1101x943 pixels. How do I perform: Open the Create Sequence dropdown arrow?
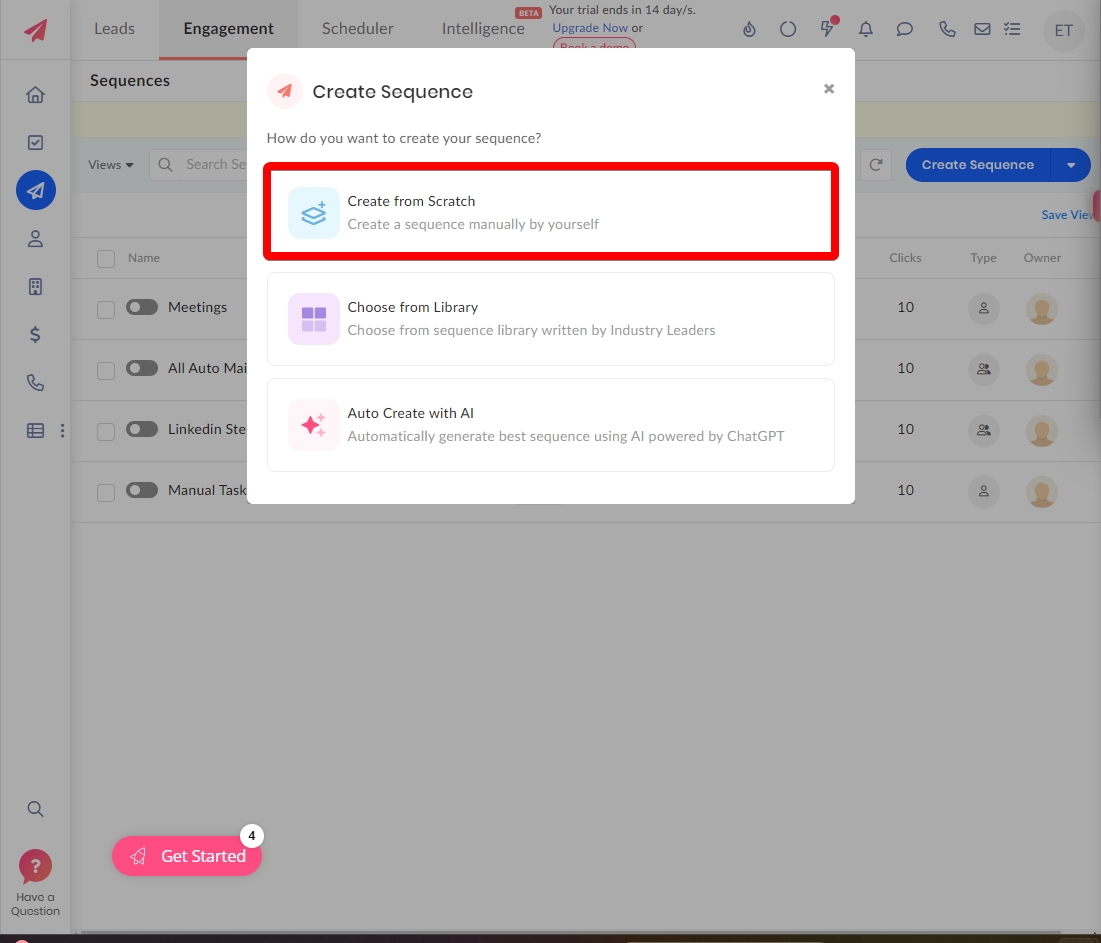pyautogui.click(x=1071, y=165)
